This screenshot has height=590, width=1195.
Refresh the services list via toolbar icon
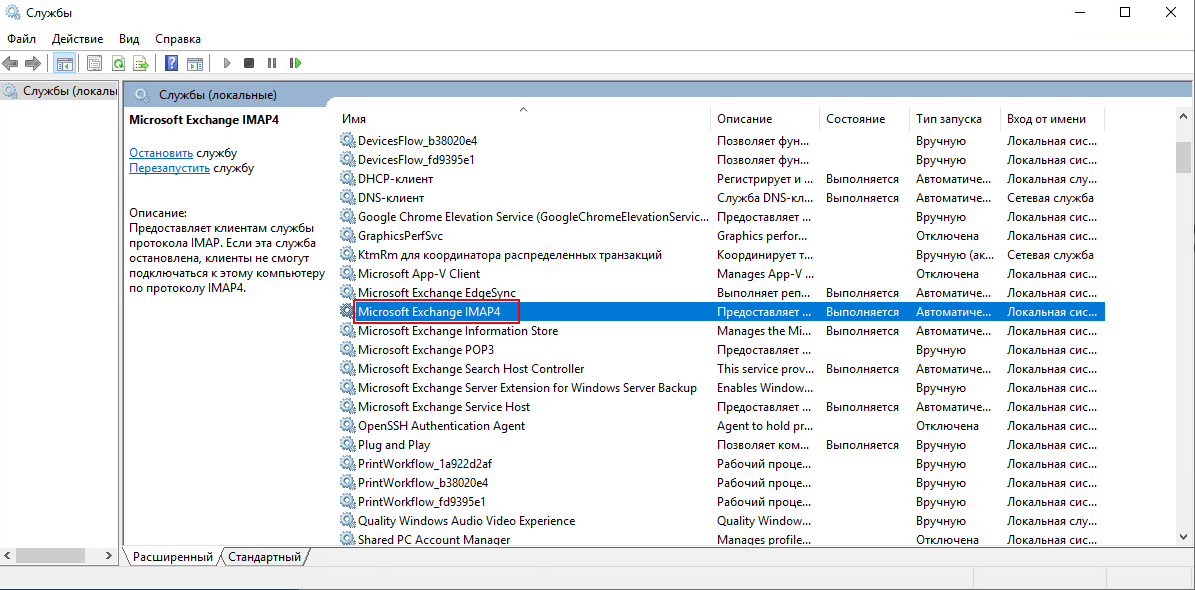pos(117,62)
